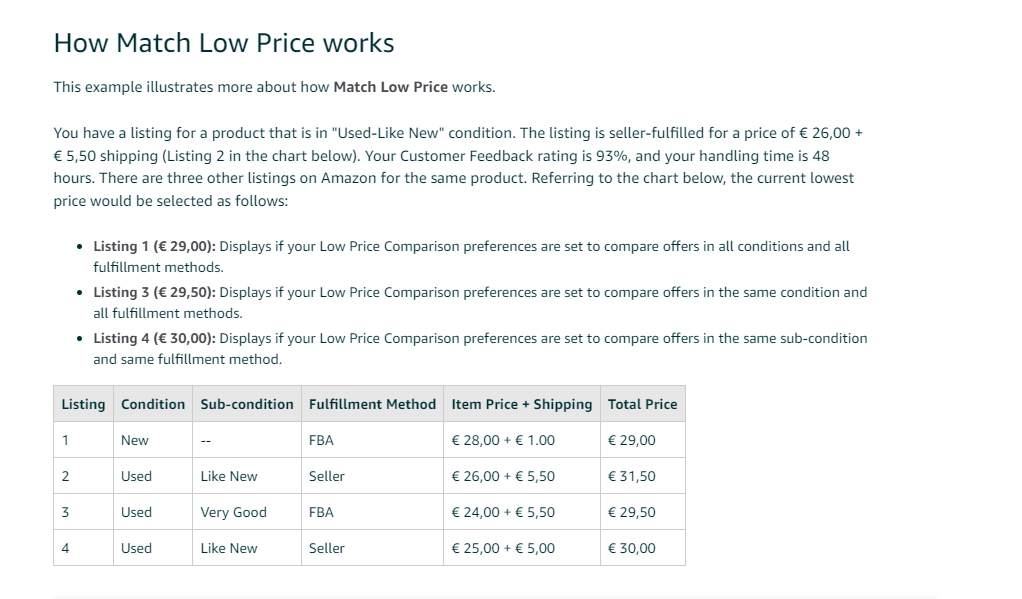Click the "Listing 1 (€ 29,00):" bullet label
Image resolution: width=1022 pixels, height=599 pixels.
[x=154, y=246]
